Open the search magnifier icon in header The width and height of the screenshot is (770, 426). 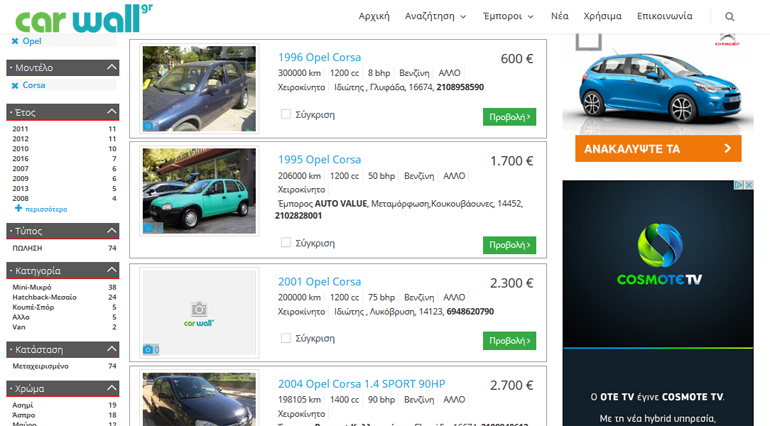pos(730,17)
